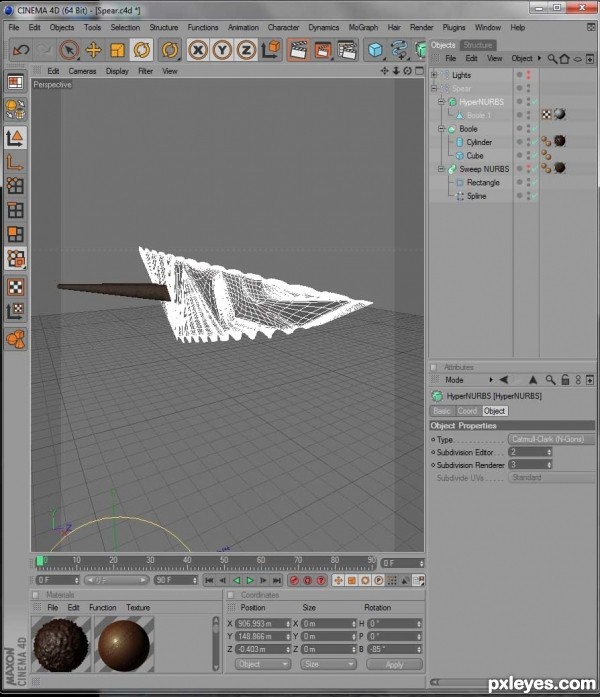
Task: Open the Size coordinate dropdown
Action: point(328,664)
